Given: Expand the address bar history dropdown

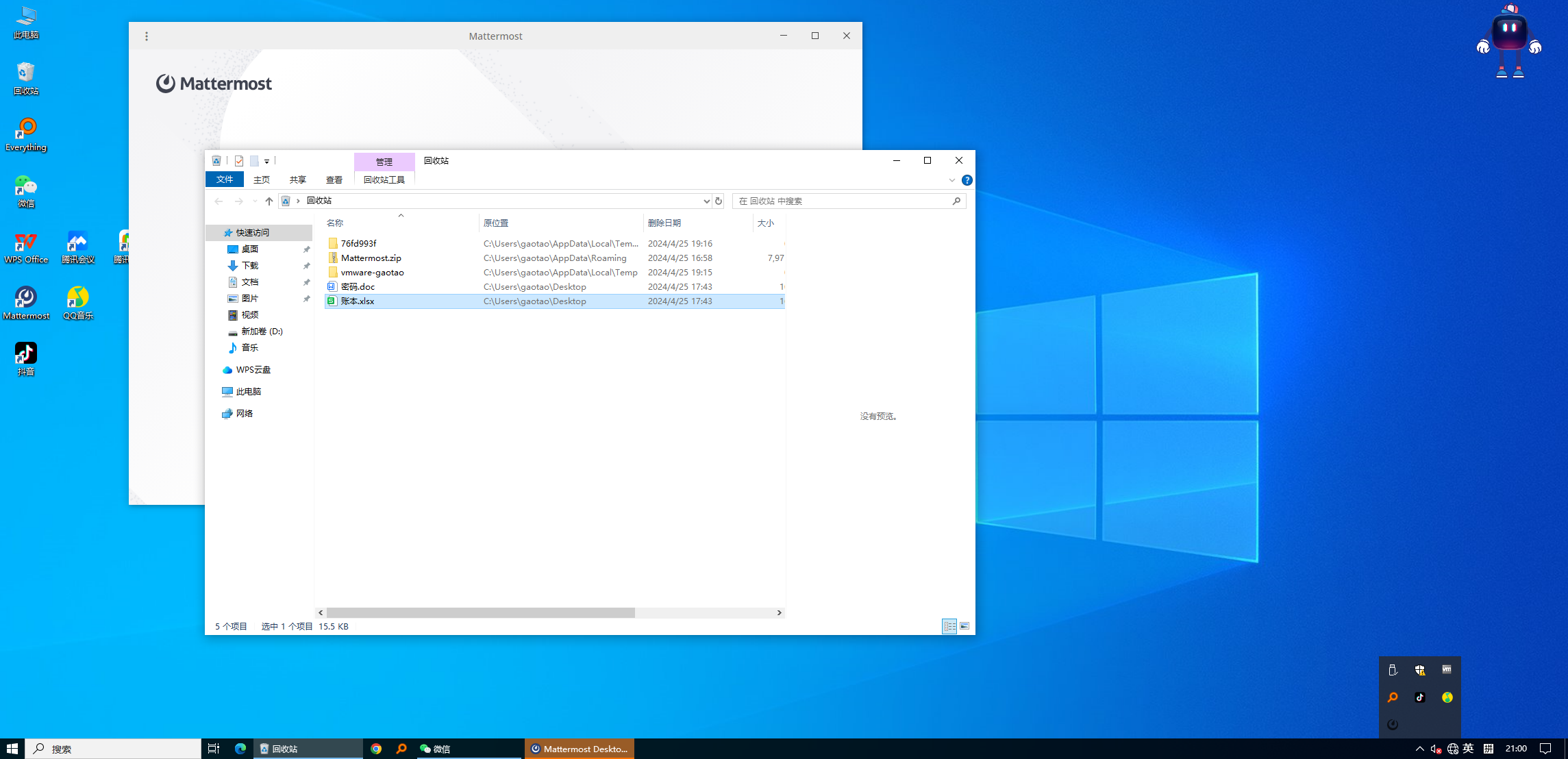Looking at the screenshot, I should pos(706,201).
